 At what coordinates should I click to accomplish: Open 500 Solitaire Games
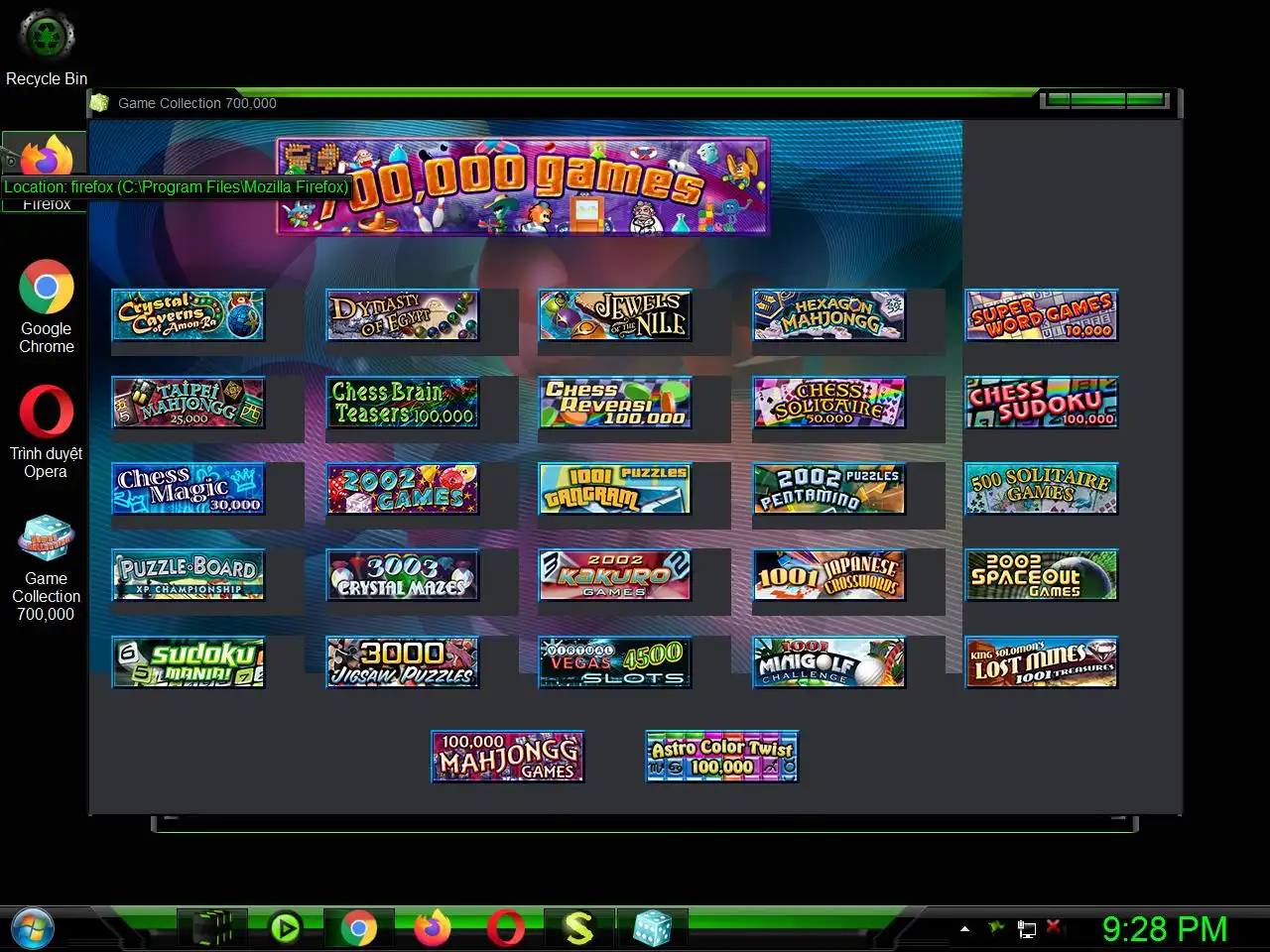coord(1042,489)
